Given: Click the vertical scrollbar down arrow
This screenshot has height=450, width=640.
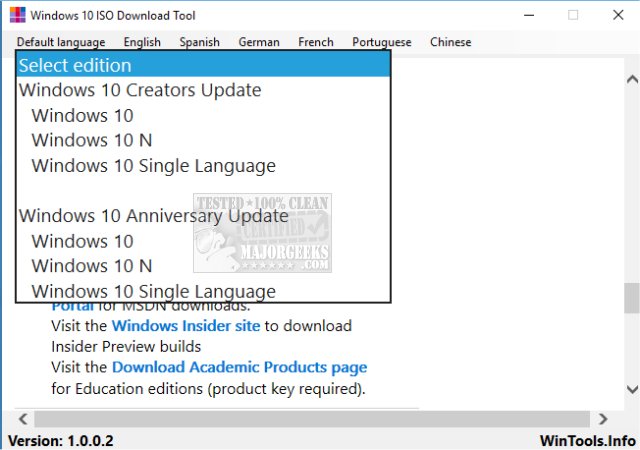Looking at the screenshot, I should (632, 389).
